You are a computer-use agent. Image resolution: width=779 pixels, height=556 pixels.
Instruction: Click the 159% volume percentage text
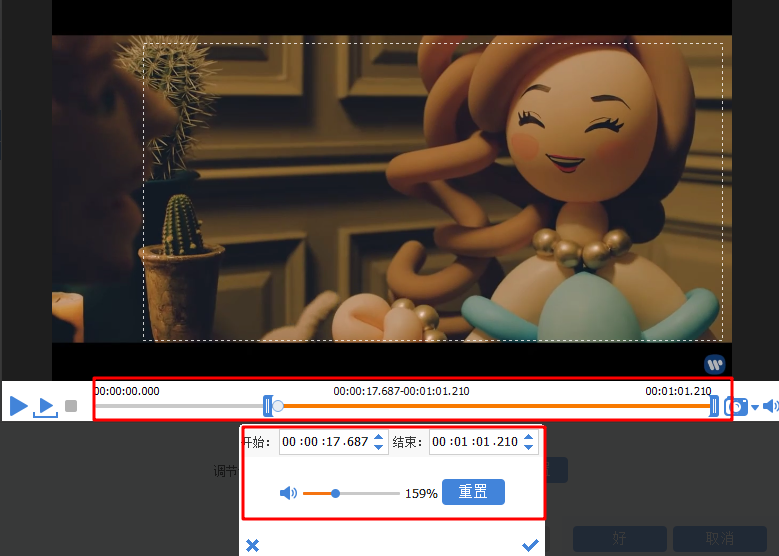421,493
